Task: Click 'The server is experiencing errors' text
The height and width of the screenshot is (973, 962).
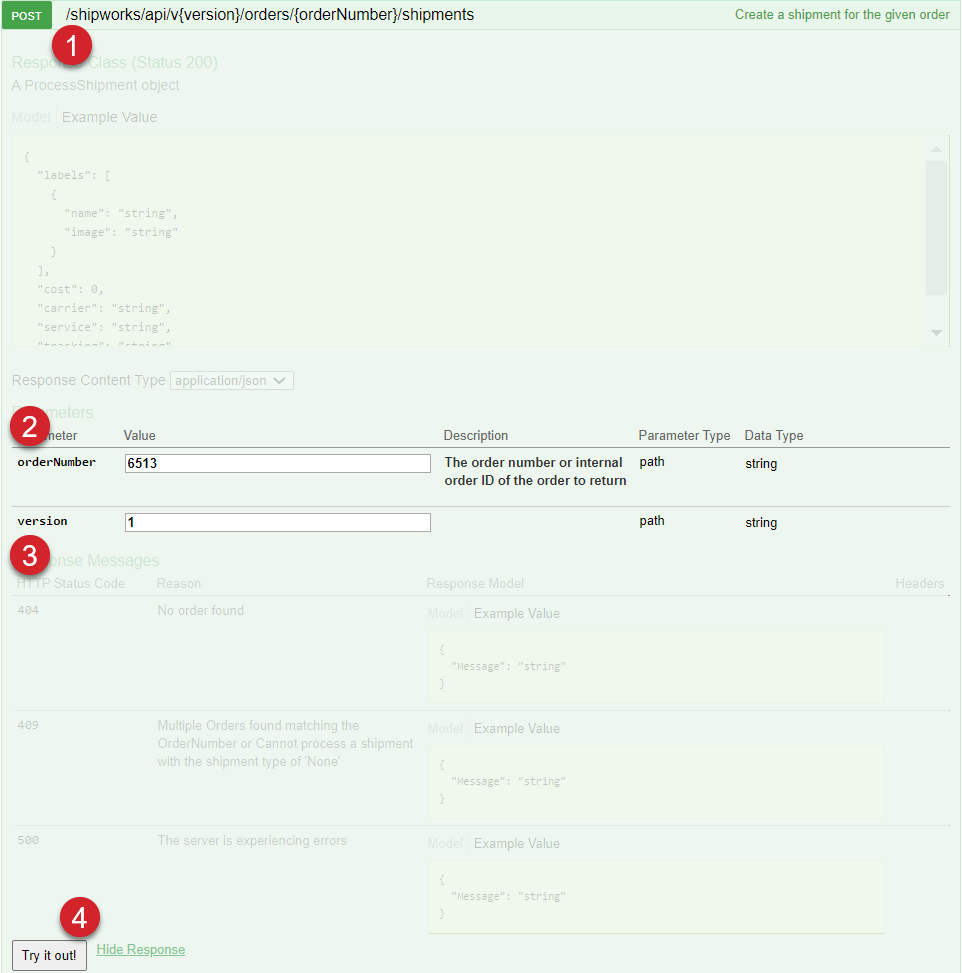Action: point(252,841)
